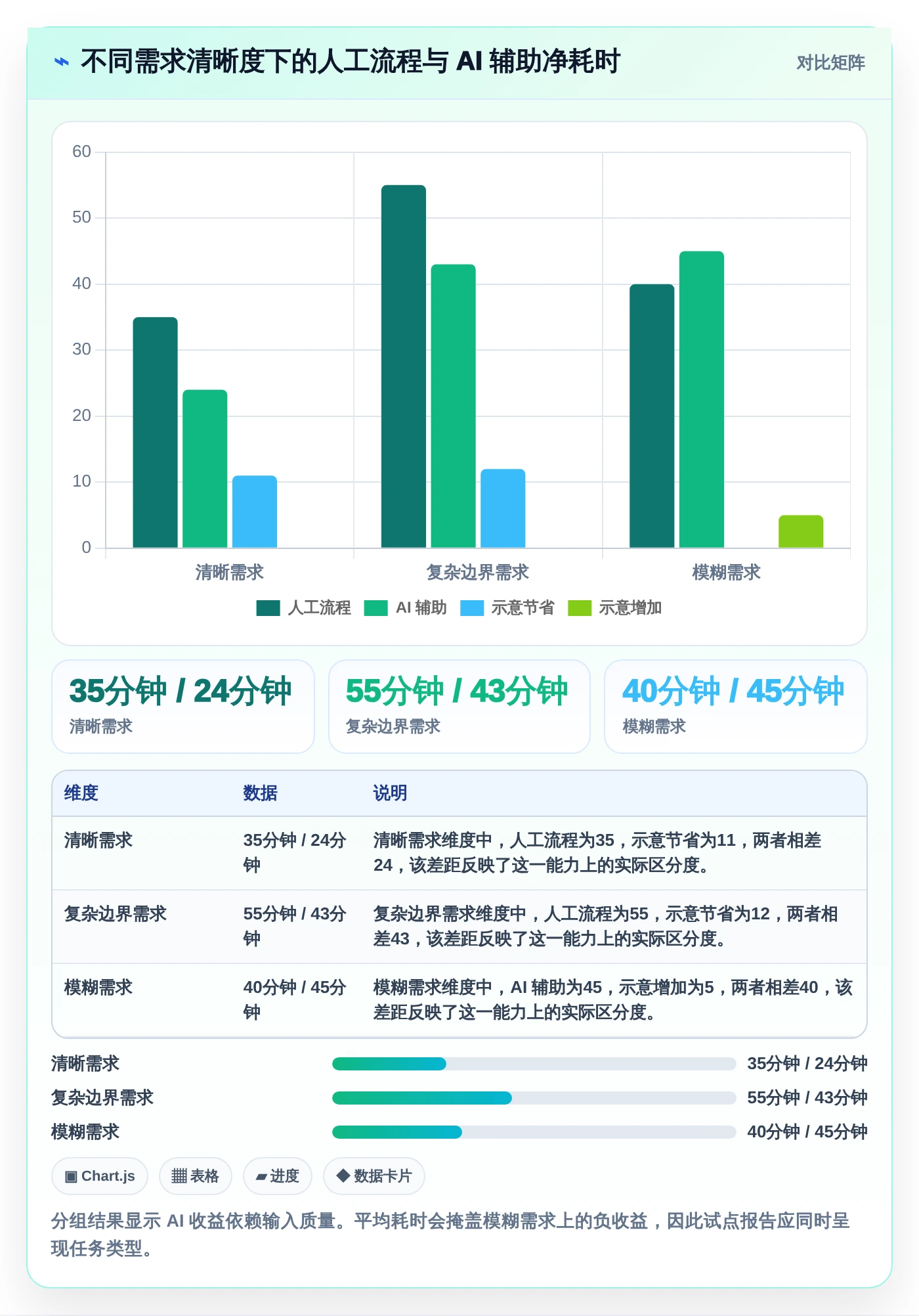
Task: Click the 复杂边界需求 row description text
Action: click(x=606, y=927)
